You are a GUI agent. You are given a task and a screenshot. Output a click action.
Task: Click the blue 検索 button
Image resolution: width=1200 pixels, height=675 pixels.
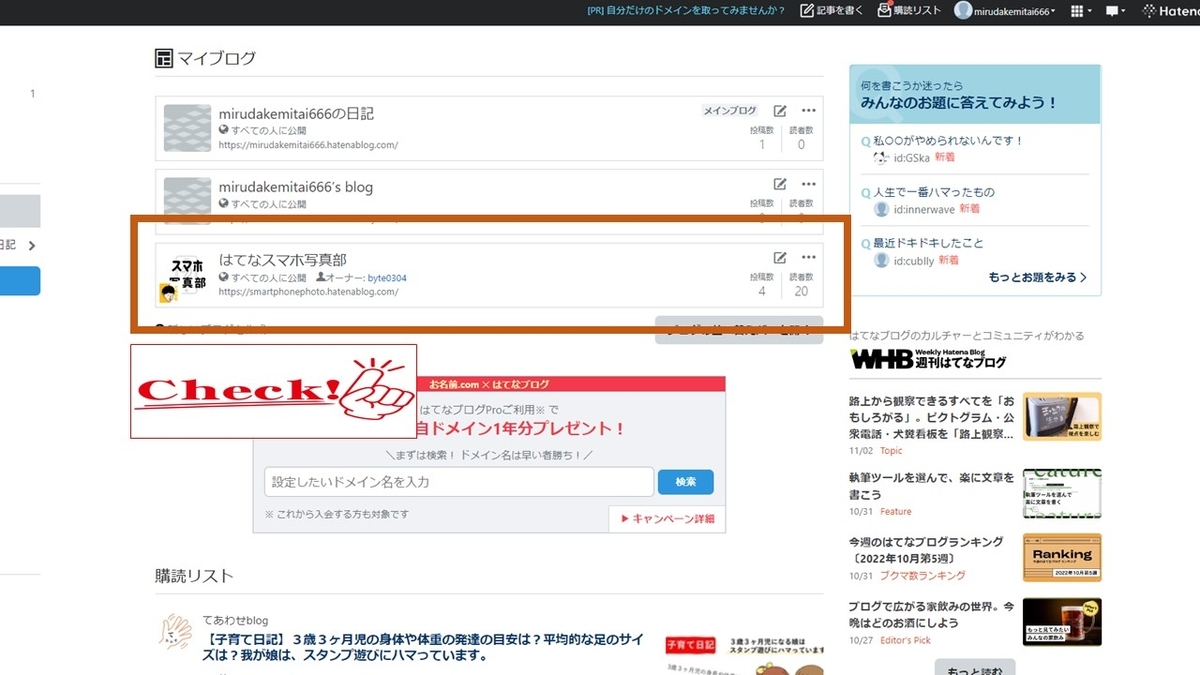(686, 482)
